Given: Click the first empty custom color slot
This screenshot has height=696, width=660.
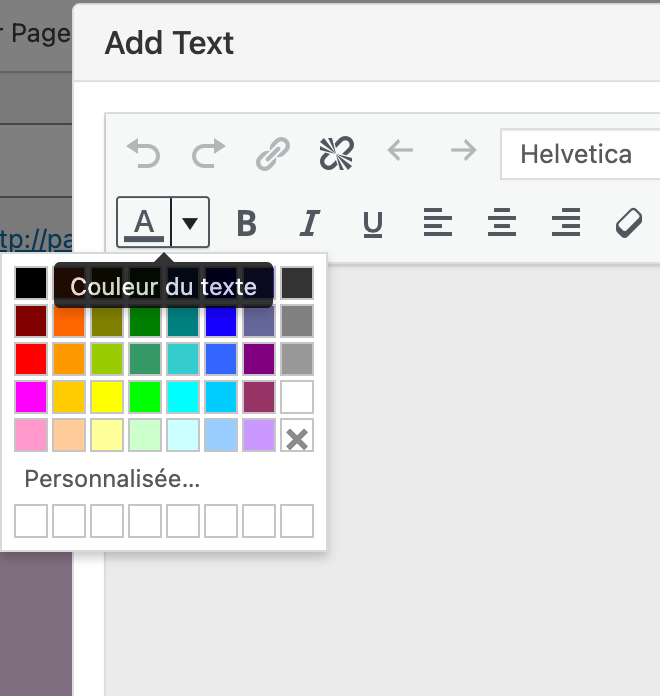Looking at the screenshot, I should coord(31,521).
